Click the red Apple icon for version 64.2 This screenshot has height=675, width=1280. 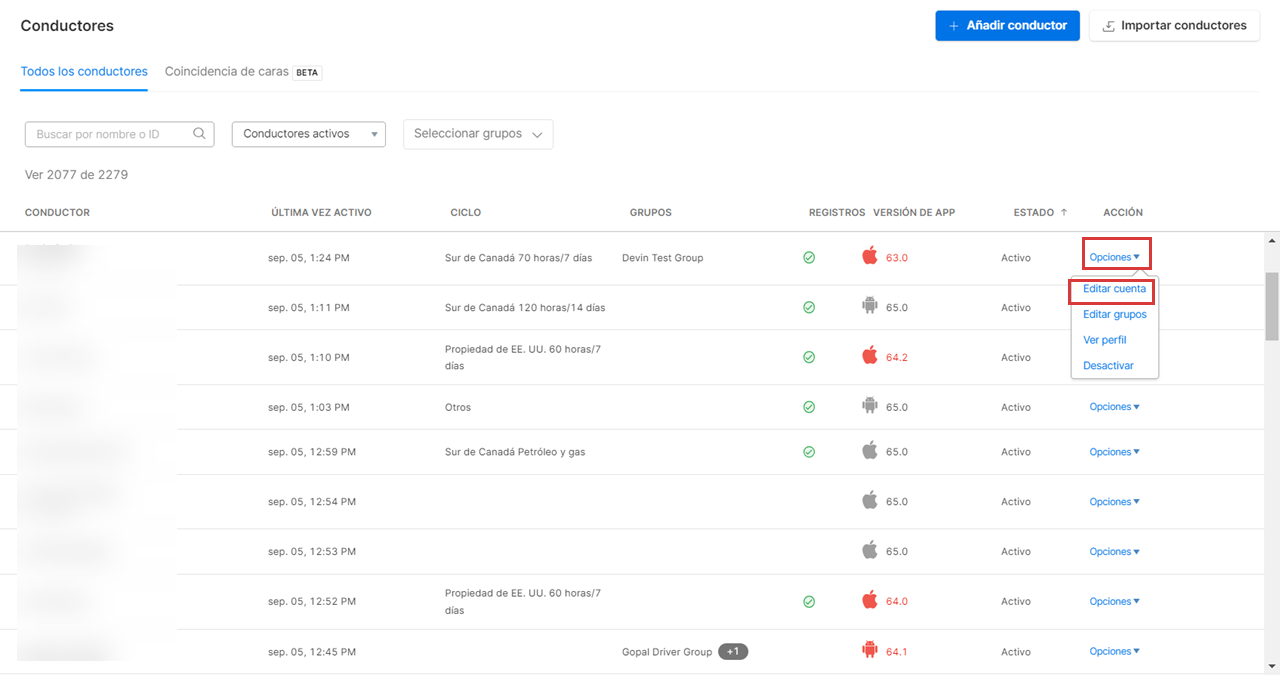[869, 356]
